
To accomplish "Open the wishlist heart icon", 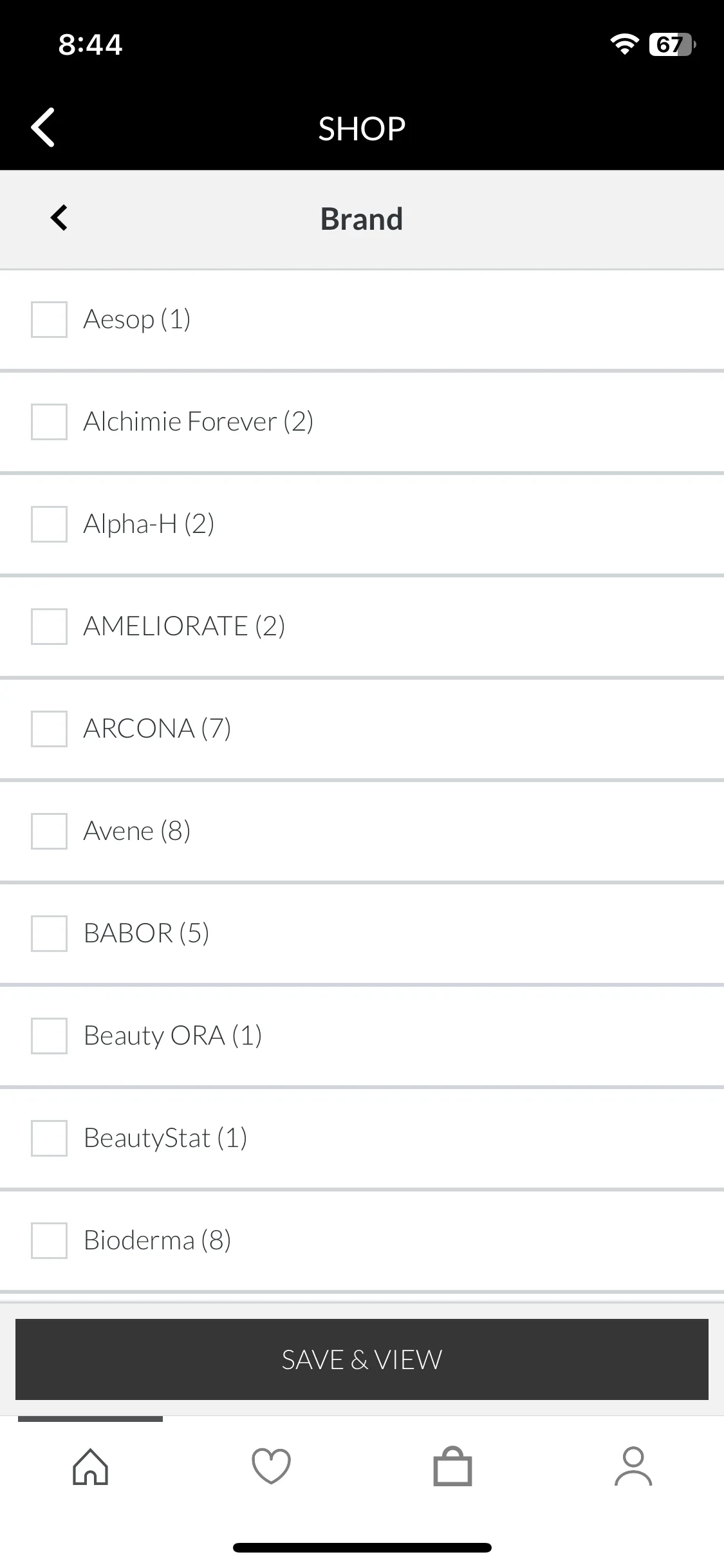I will 271,1467.
